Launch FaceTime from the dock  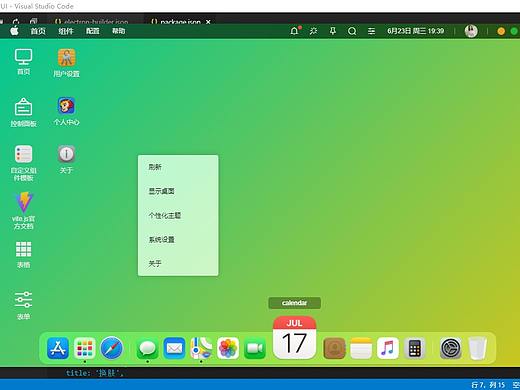[255, 348]
